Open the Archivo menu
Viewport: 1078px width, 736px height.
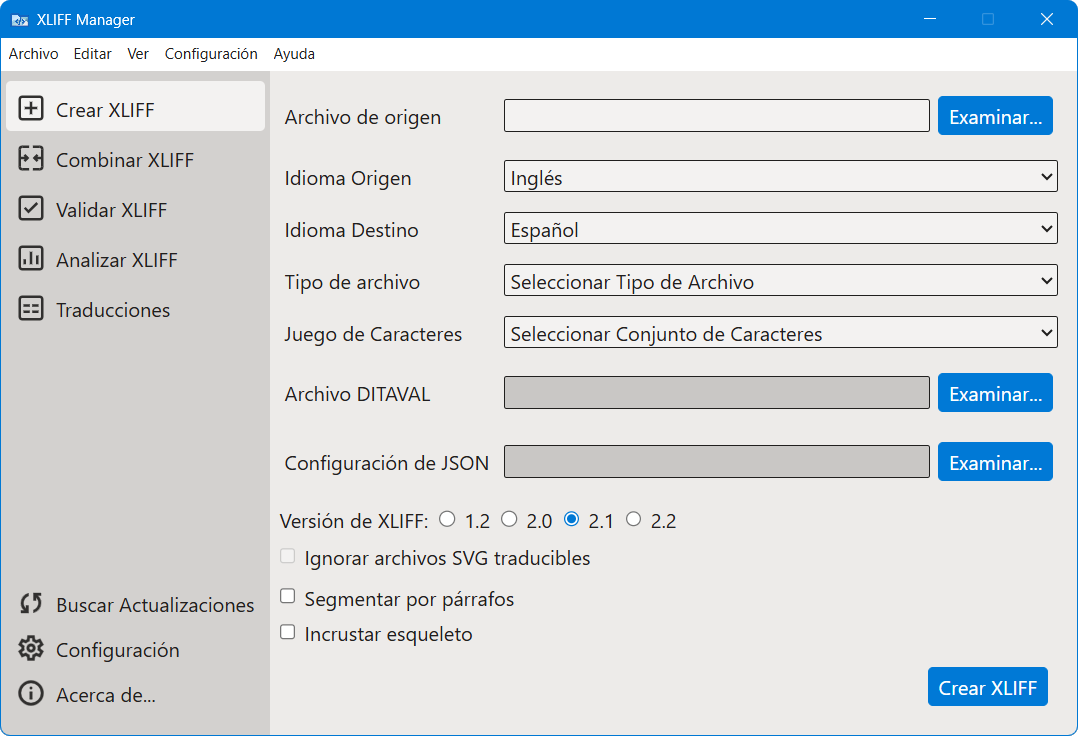(x=34, y=54)
